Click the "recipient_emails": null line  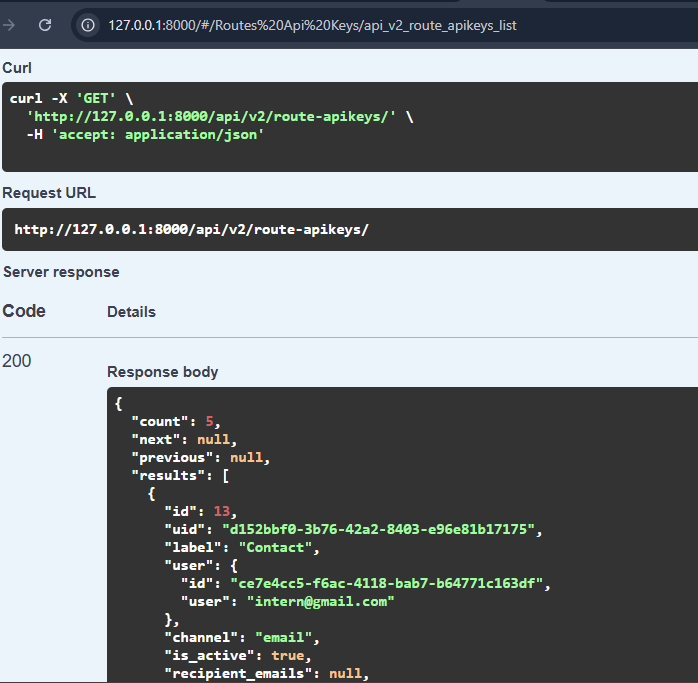[x=267, y=674]
